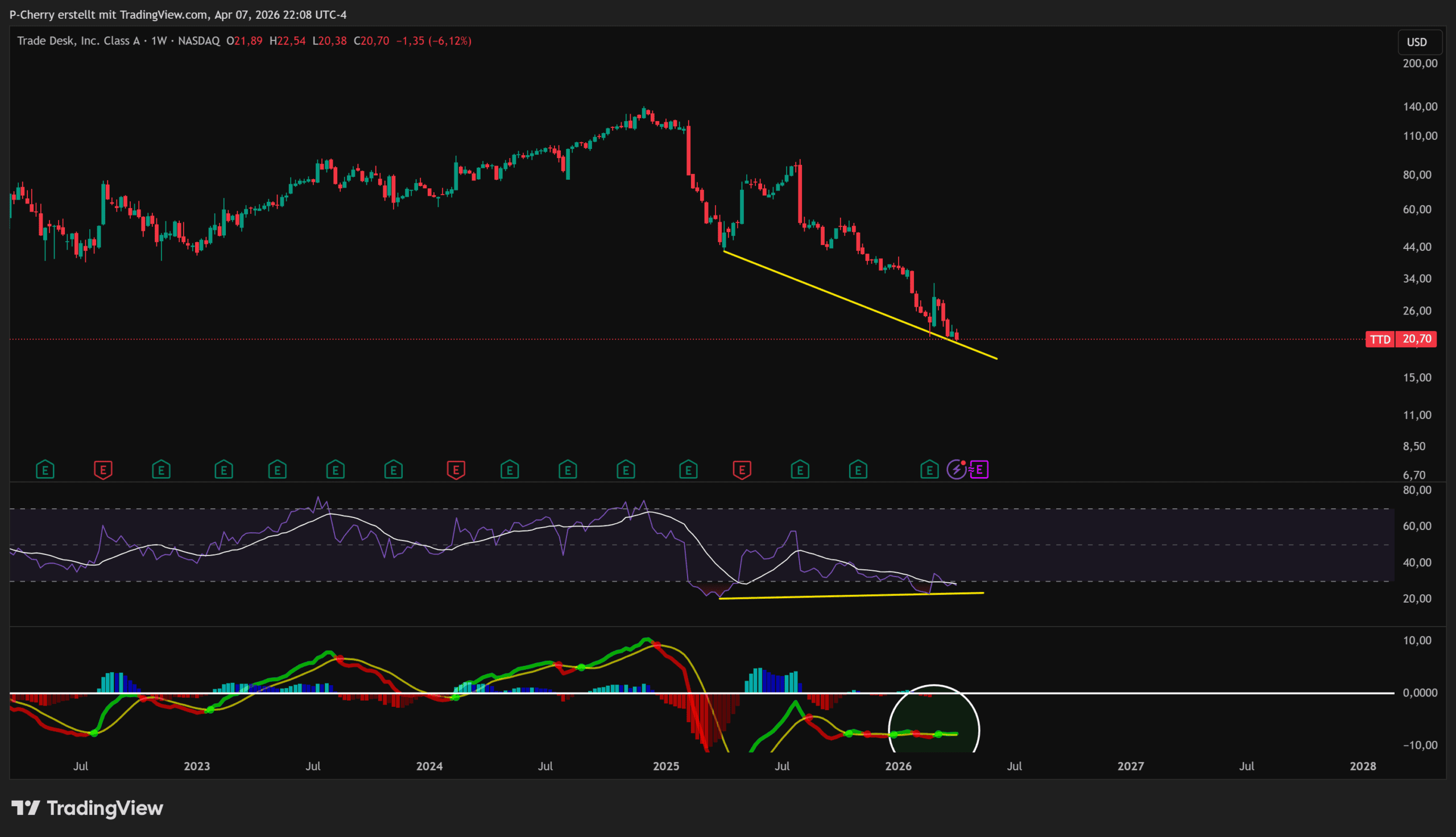Click the 1W timeframe in chart legend

159,41
